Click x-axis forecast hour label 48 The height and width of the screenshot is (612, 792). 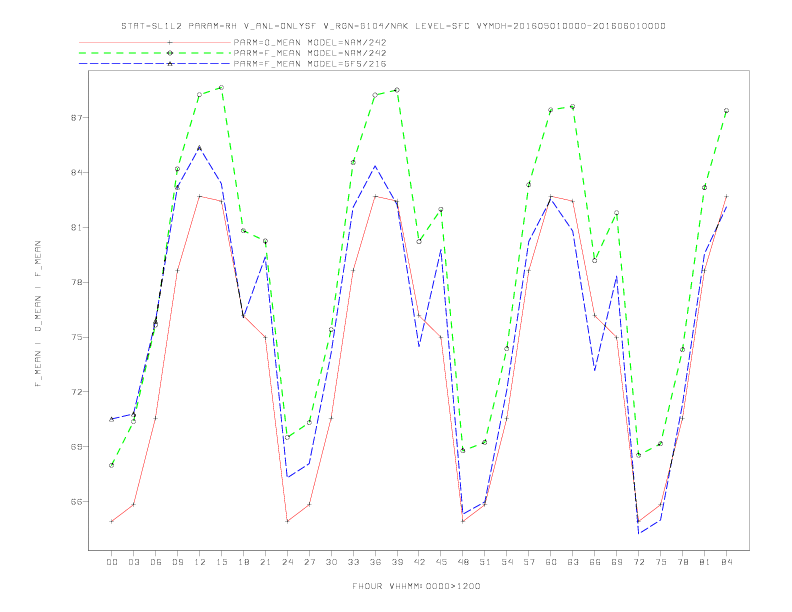point(463,562)
